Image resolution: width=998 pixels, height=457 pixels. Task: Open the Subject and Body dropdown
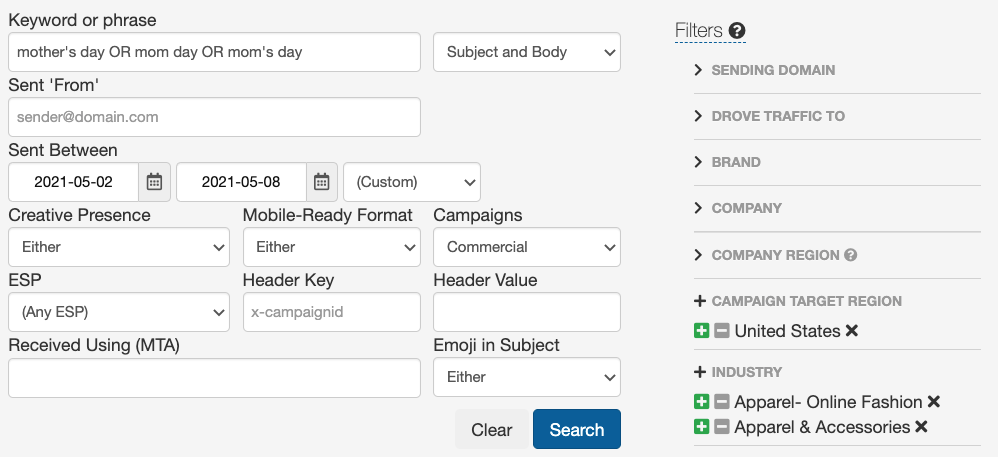(x=526, y=52)
